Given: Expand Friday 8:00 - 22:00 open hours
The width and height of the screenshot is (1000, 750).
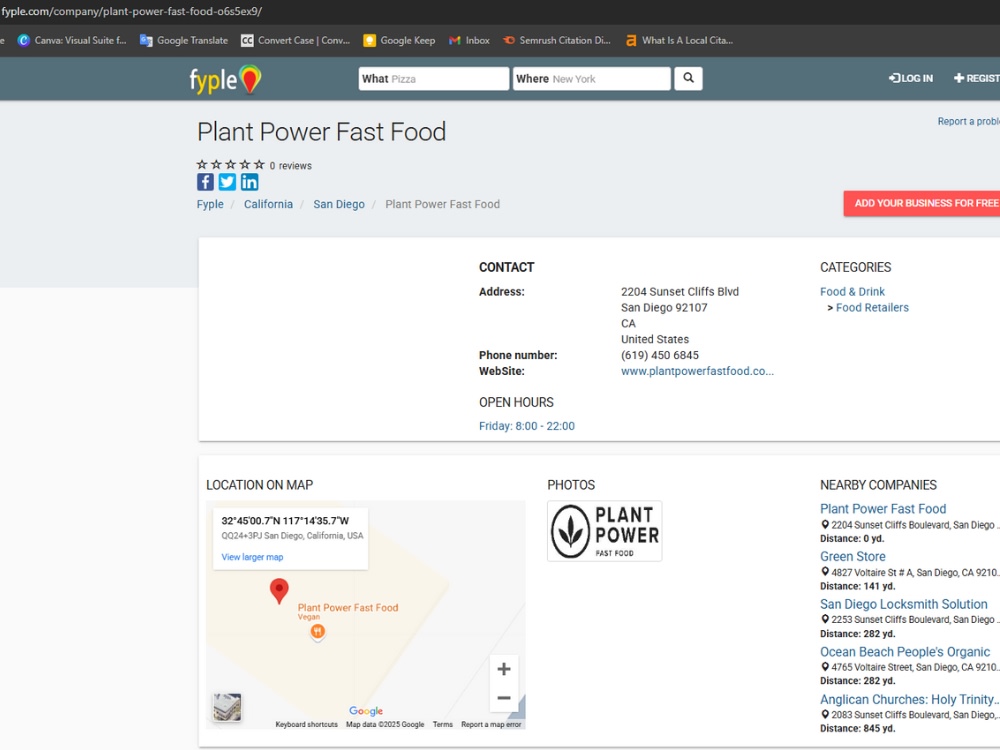Looking at the screenshot, I should (x=527, y=426).
